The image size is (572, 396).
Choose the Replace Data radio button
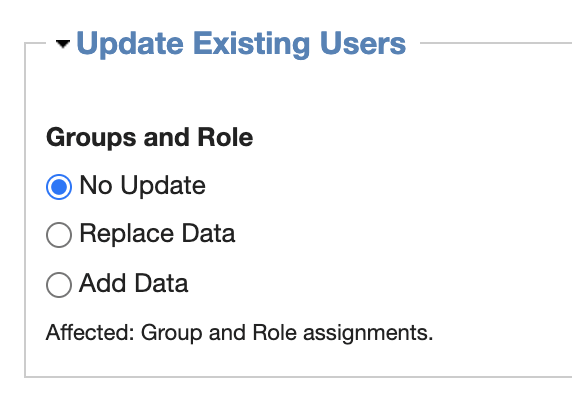point(59,235)
